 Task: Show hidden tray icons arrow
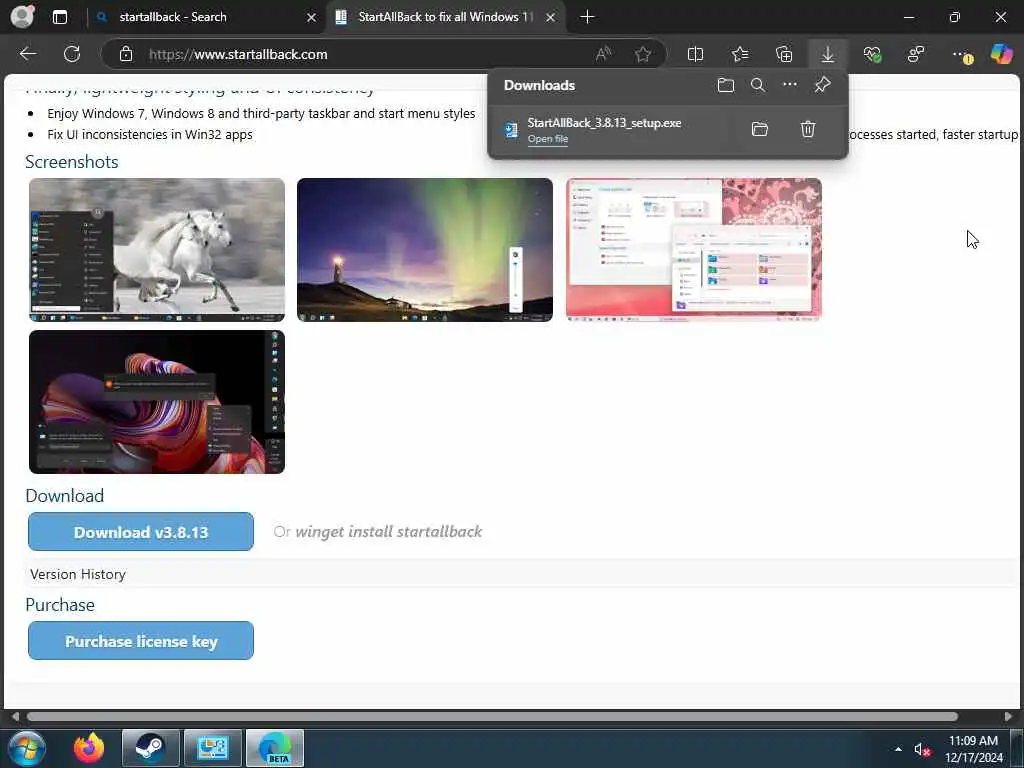click(898, 749)
